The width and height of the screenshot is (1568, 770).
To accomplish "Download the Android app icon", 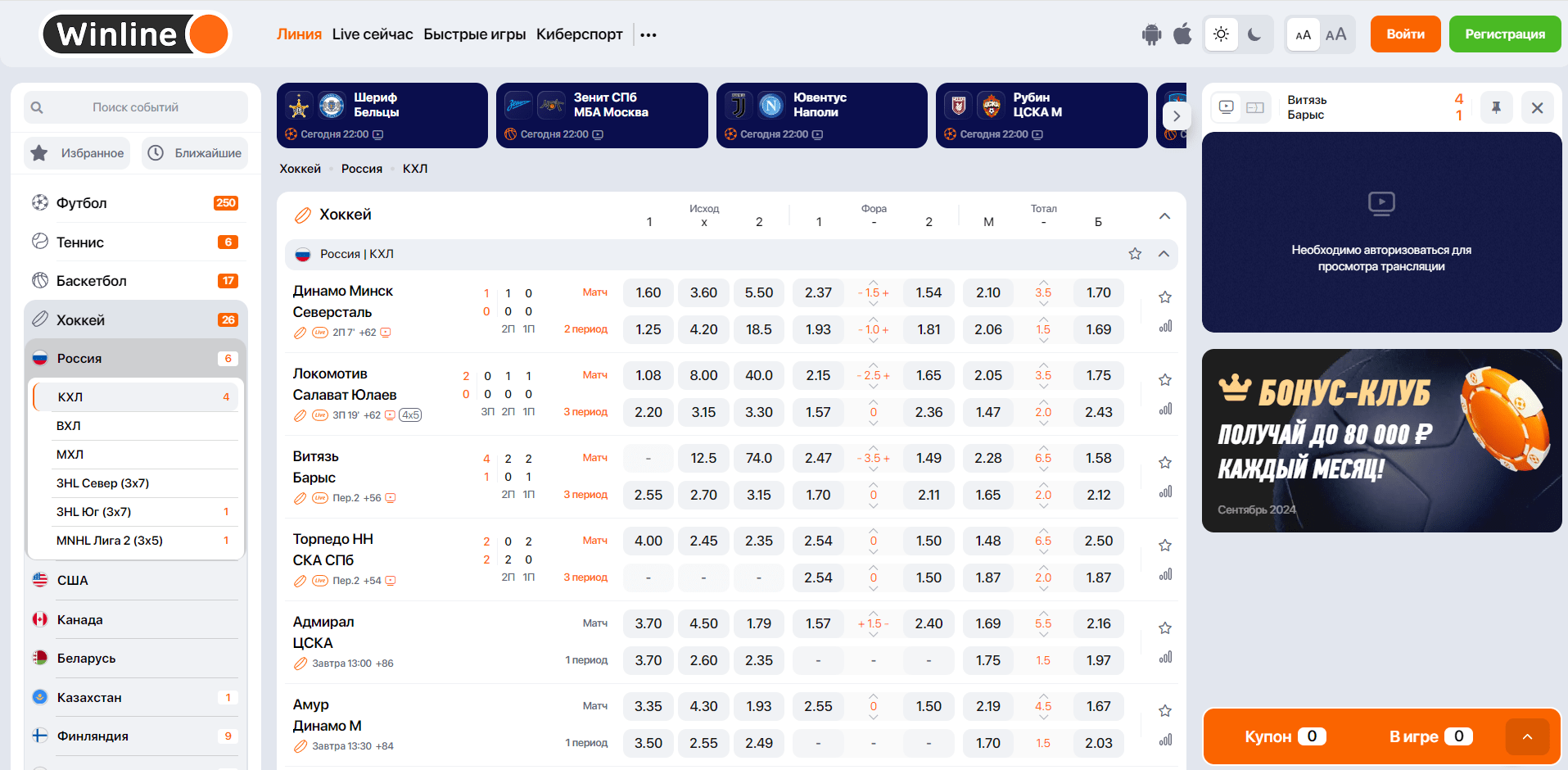I will (1151, 34).
